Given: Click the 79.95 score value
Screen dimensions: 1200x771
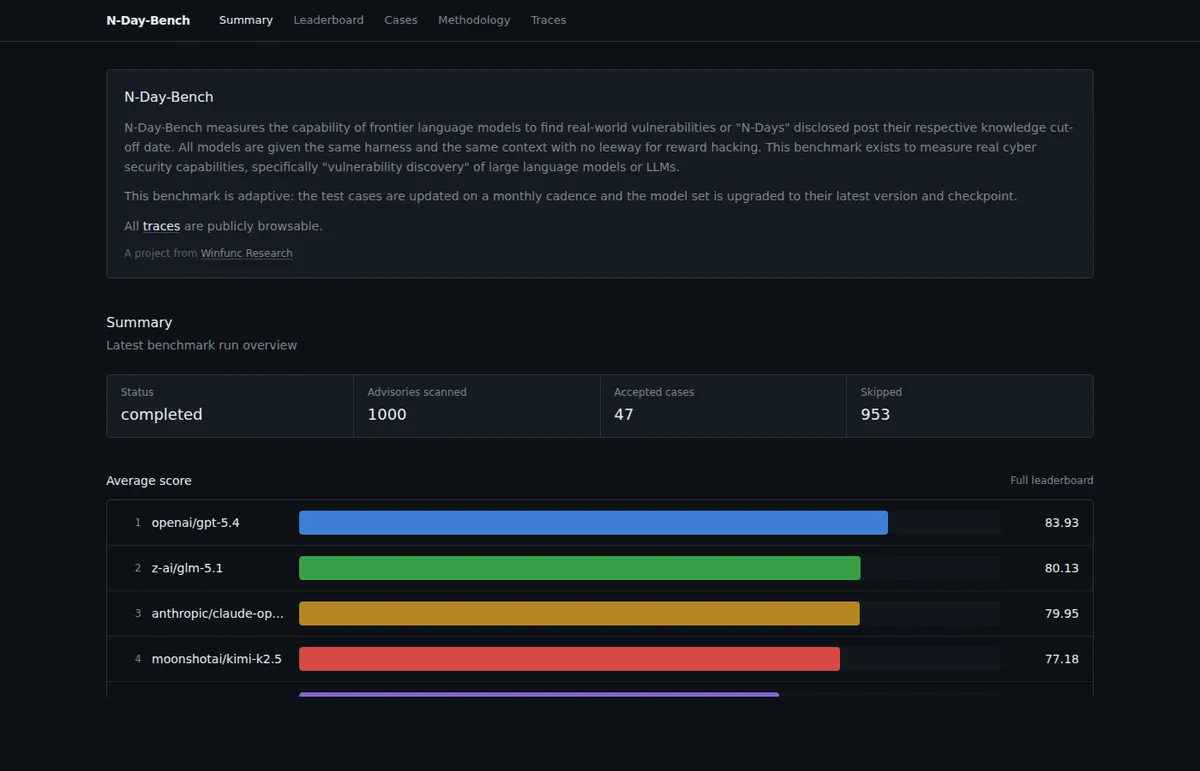Looking at the screenshot, I should coord(1062,614).
